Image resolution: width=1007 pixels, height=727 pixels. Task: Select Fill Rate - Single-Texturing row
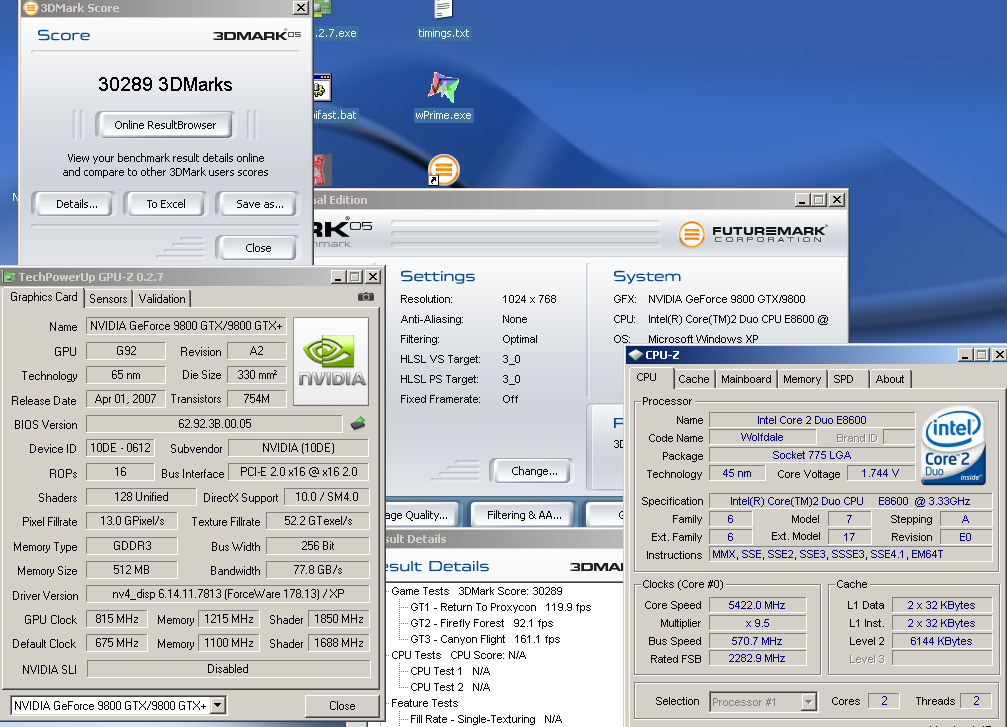[486, 719]
